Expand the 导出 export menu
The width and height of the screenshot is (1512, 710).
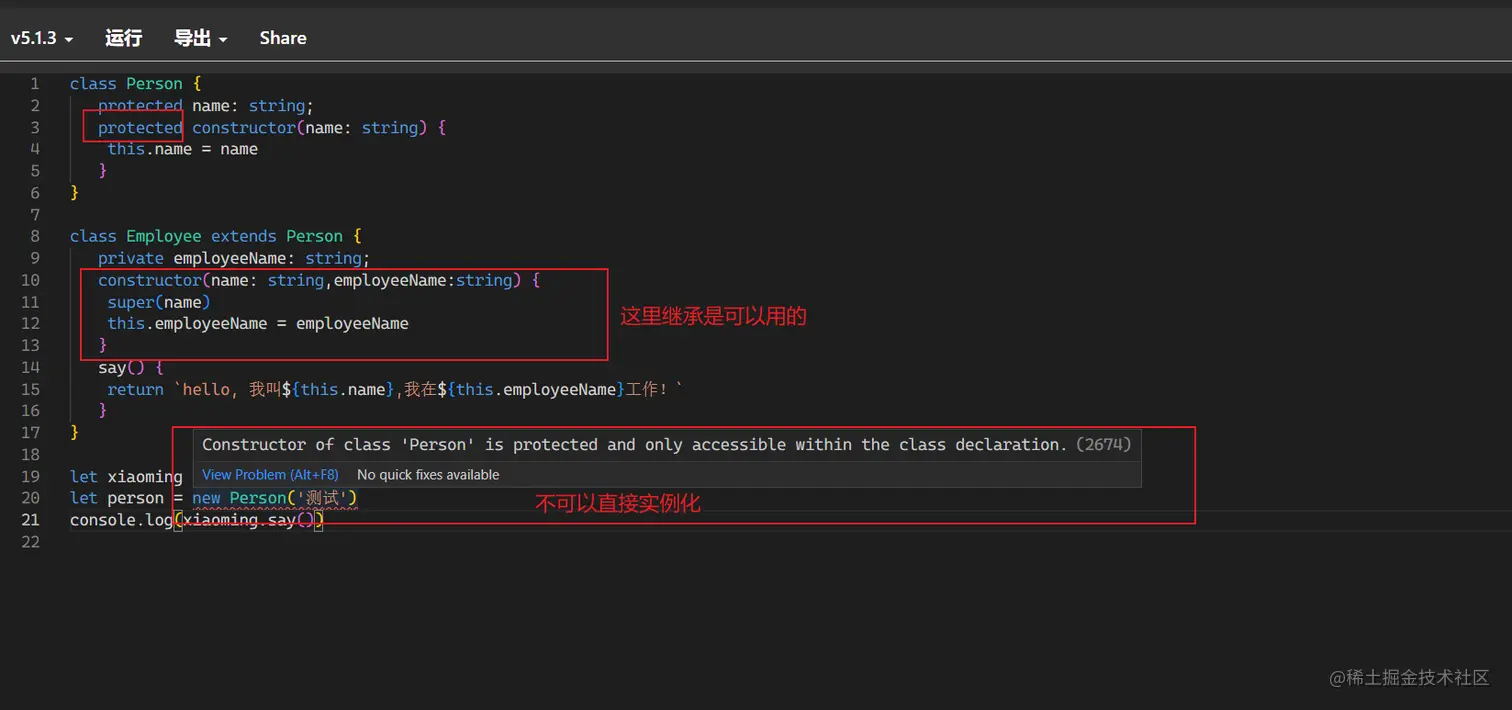click(200, 38)
